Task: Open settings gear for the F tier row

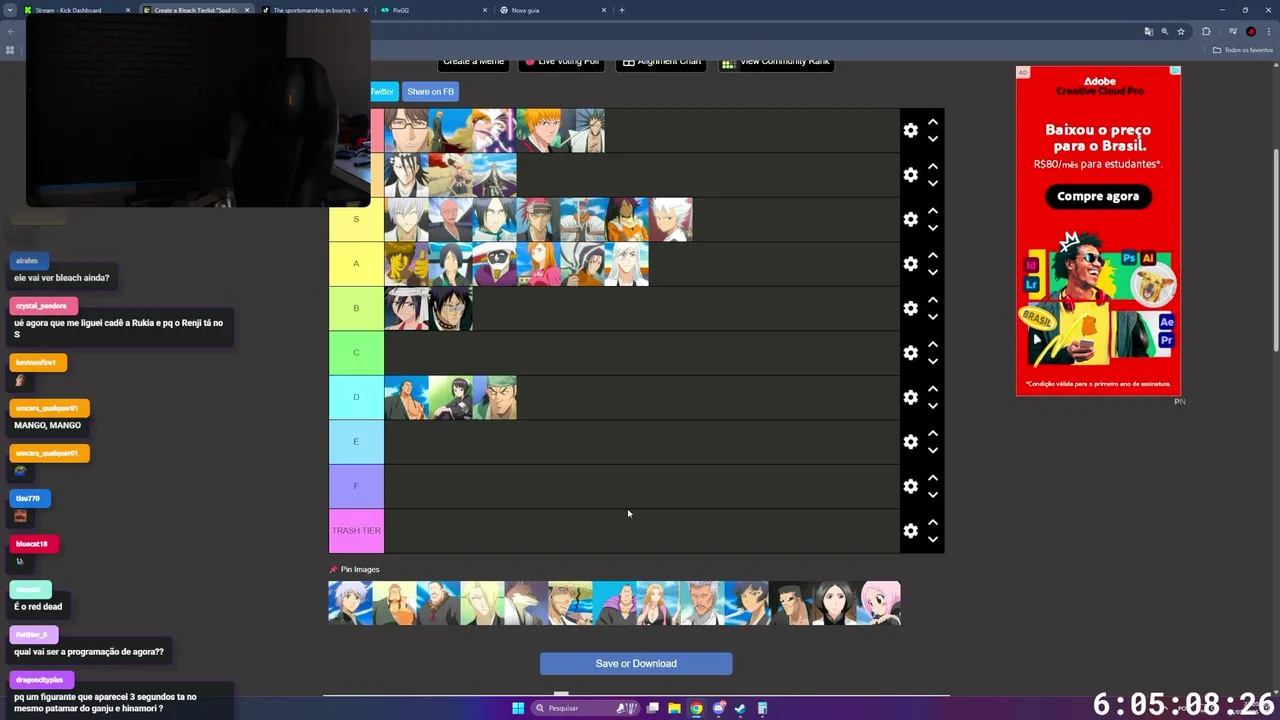Action: (x=910, y=486)
